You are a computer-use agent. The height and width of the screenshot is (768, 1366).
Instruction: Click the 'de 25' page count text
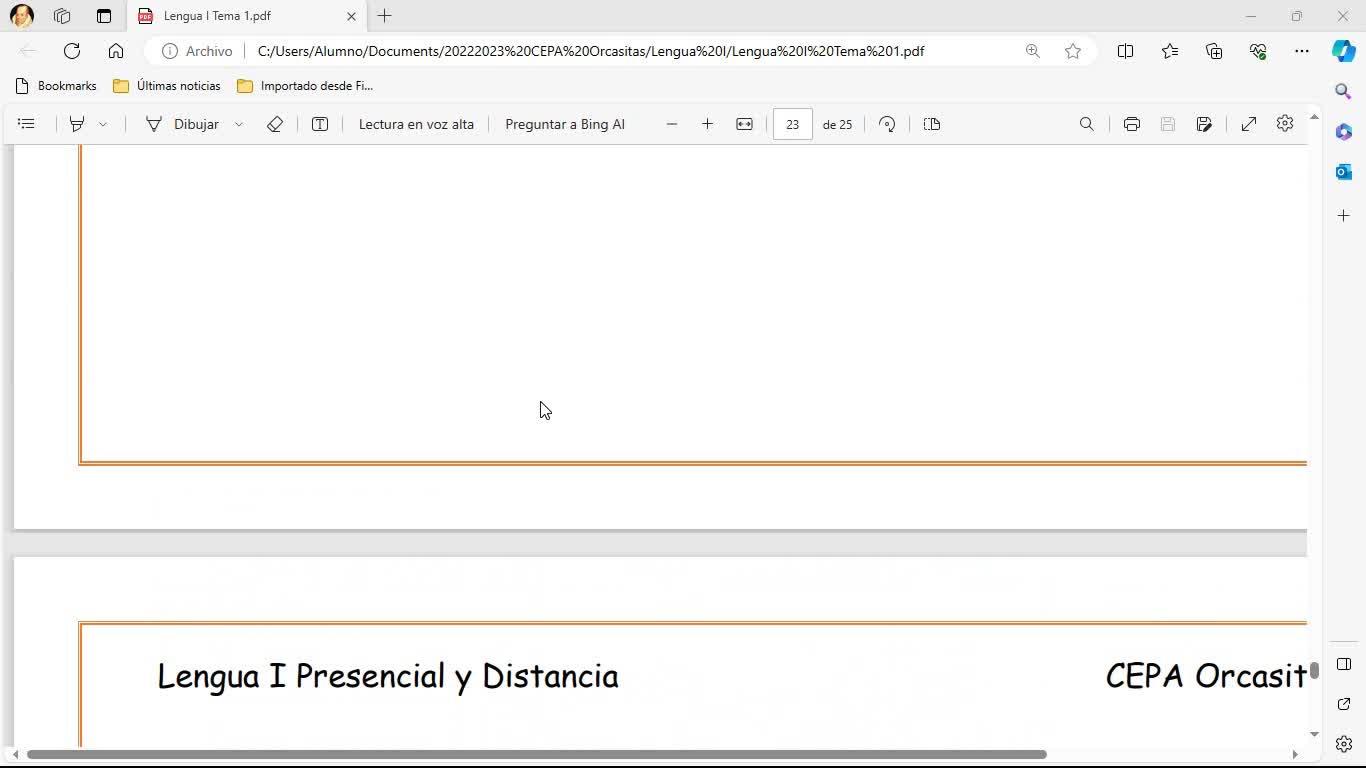click(837, 124)
